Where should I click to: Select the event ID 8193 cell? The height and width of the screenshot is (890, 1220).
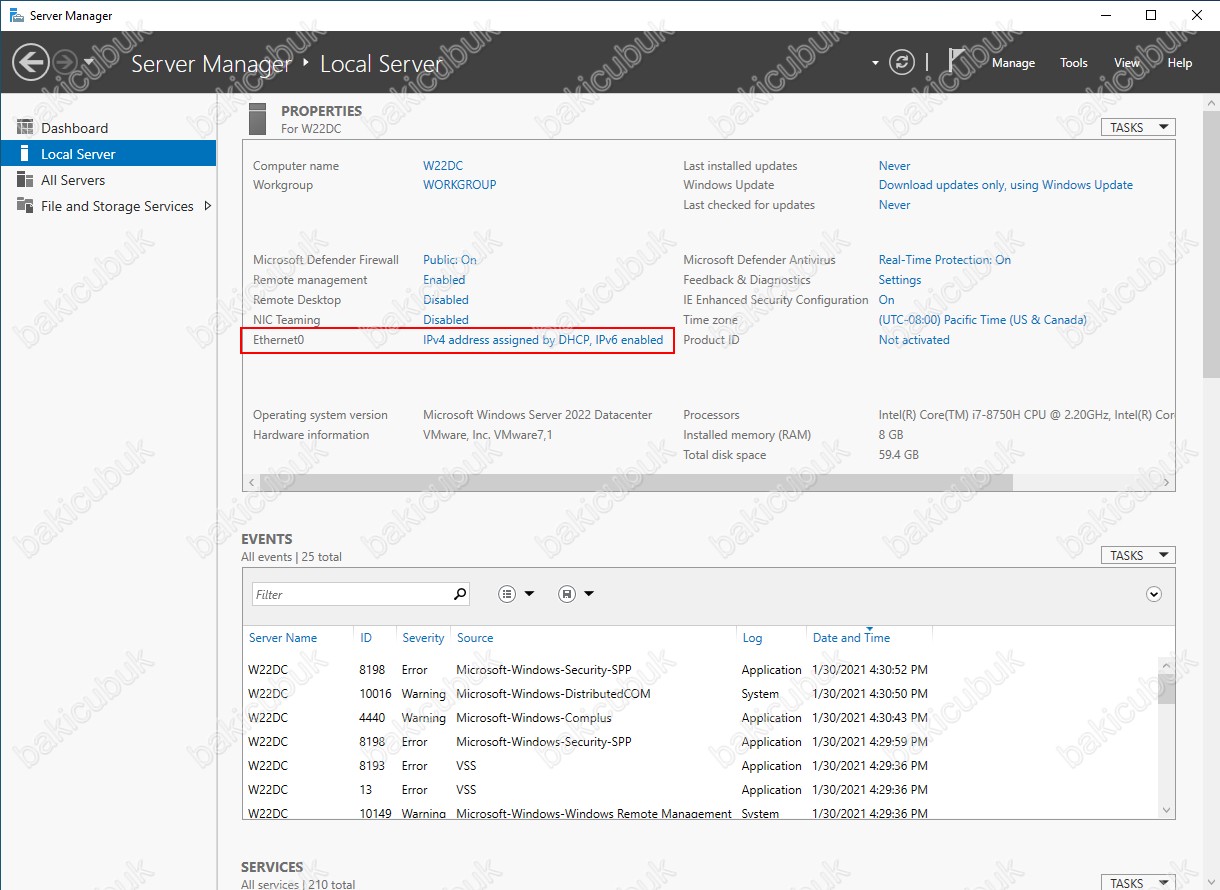coord(372,766)
